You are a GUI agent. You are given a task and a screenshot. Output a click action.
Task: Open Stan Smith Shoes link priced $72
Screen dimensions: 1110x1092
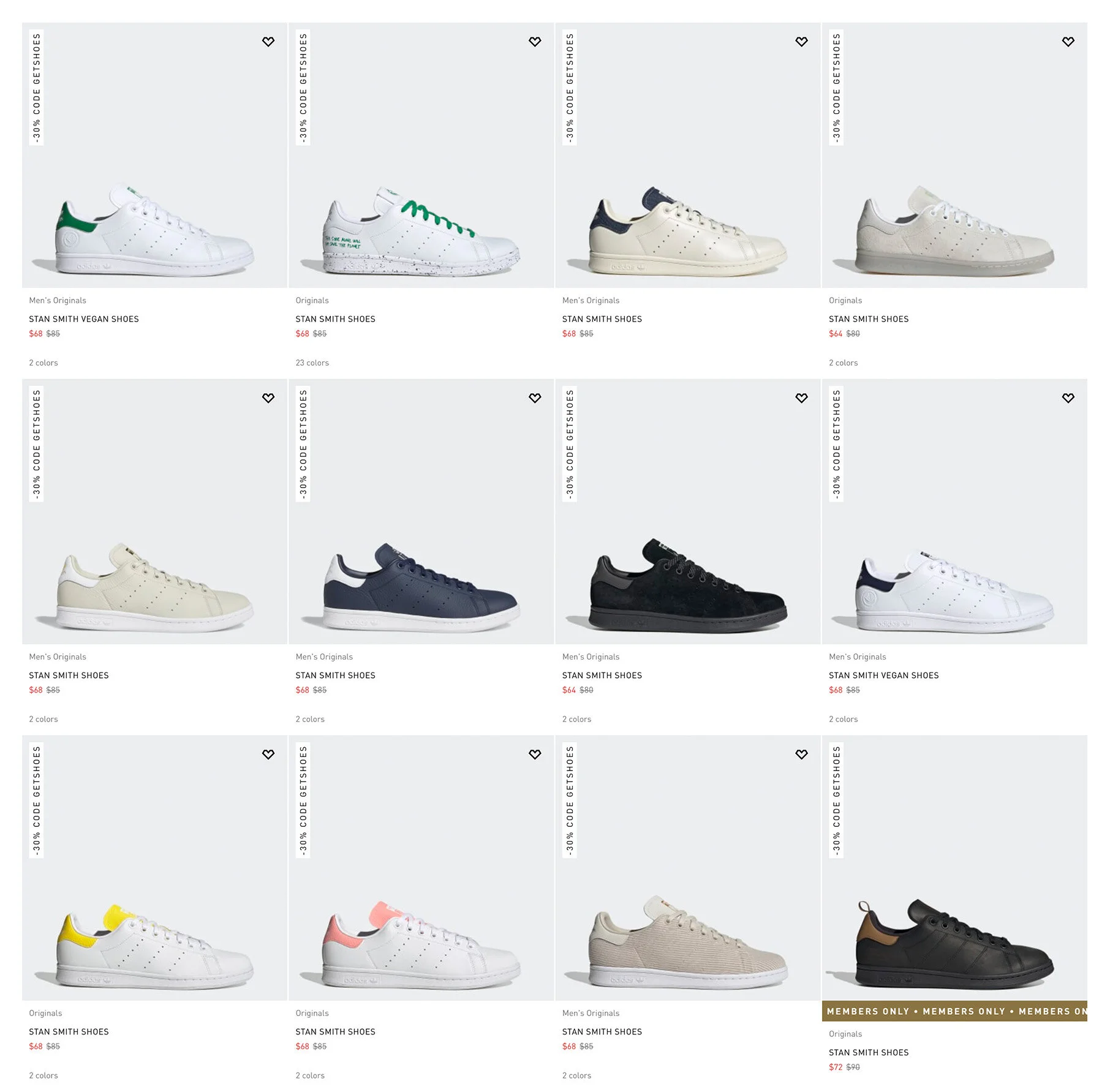click(x=869, y=1053)
